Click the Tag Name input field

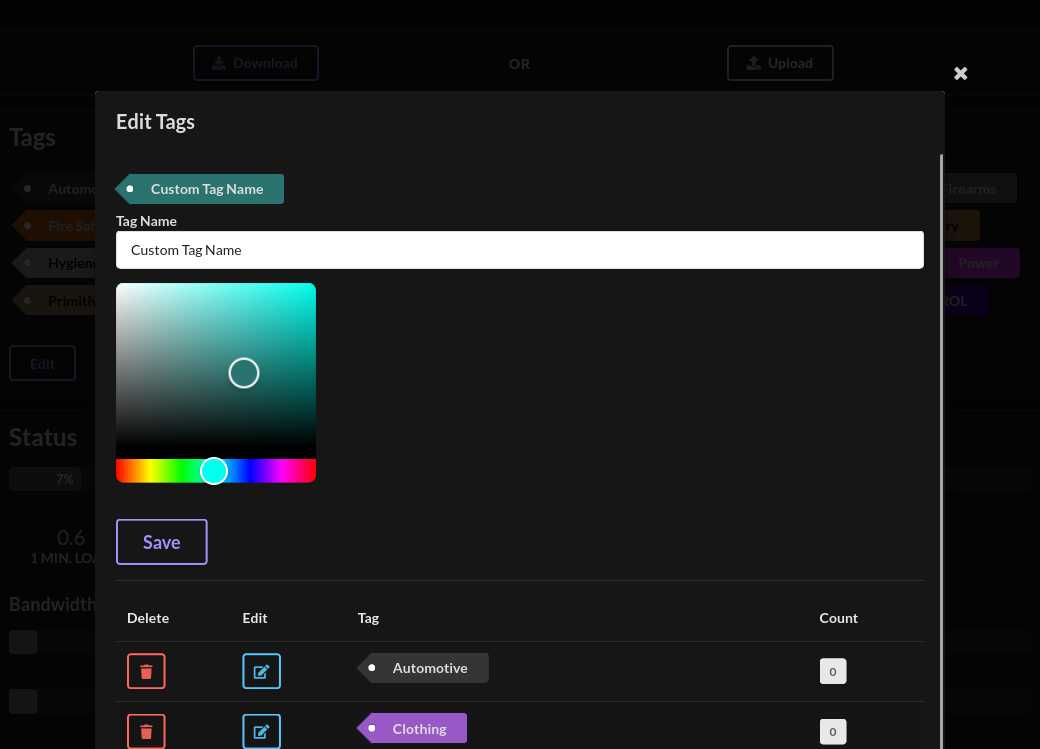coord(519,250)
